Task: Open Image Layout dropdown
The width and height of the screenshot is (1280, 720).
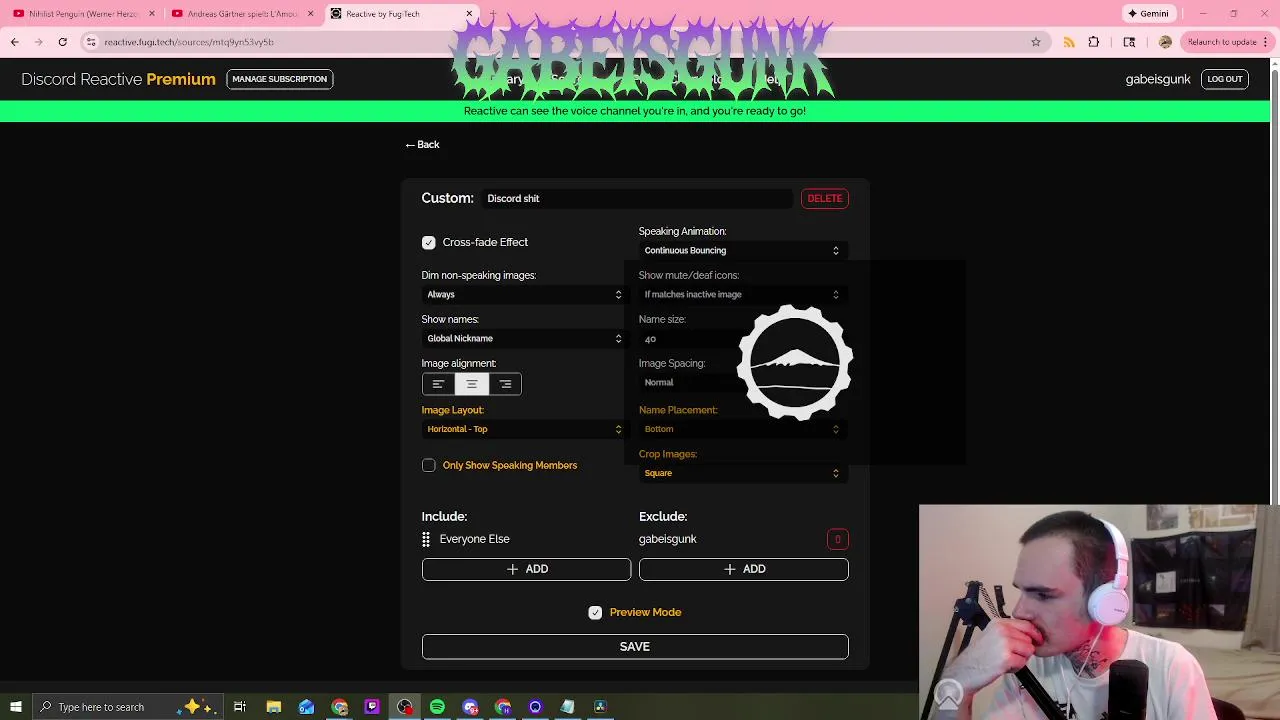Action: tap(525, 429)
